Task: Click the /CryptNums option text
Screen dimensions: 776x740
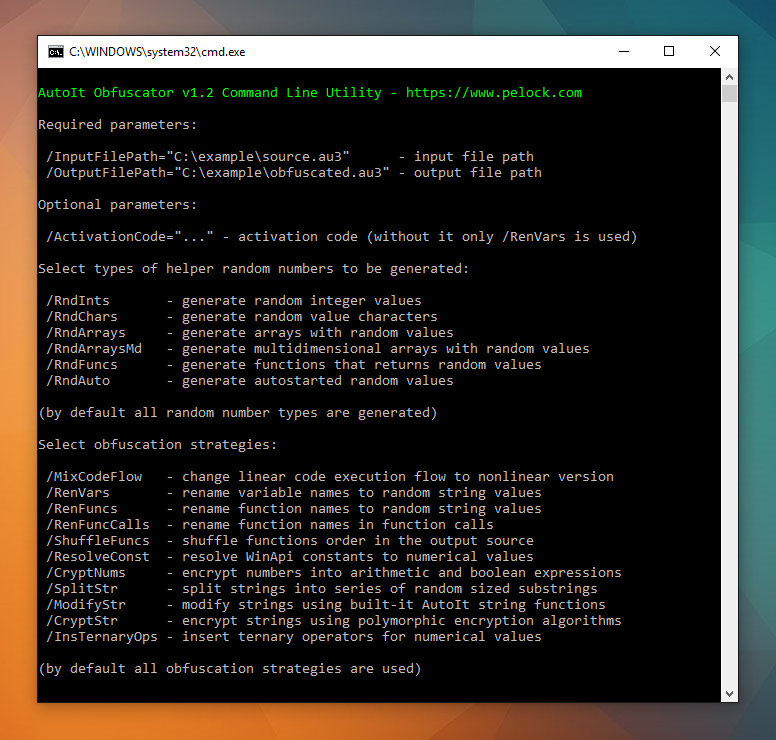Action: tap(86, 573)
